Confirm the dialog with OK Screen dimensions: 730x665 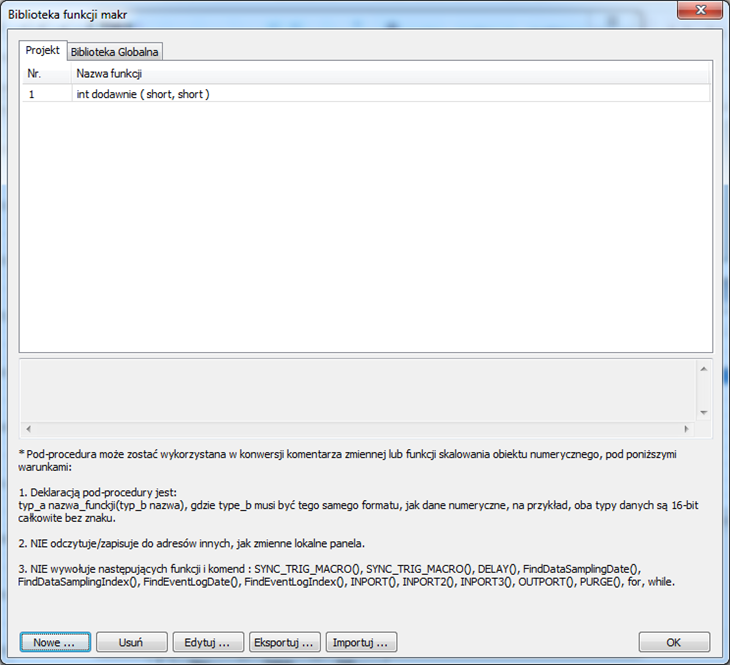pos(674,642)
